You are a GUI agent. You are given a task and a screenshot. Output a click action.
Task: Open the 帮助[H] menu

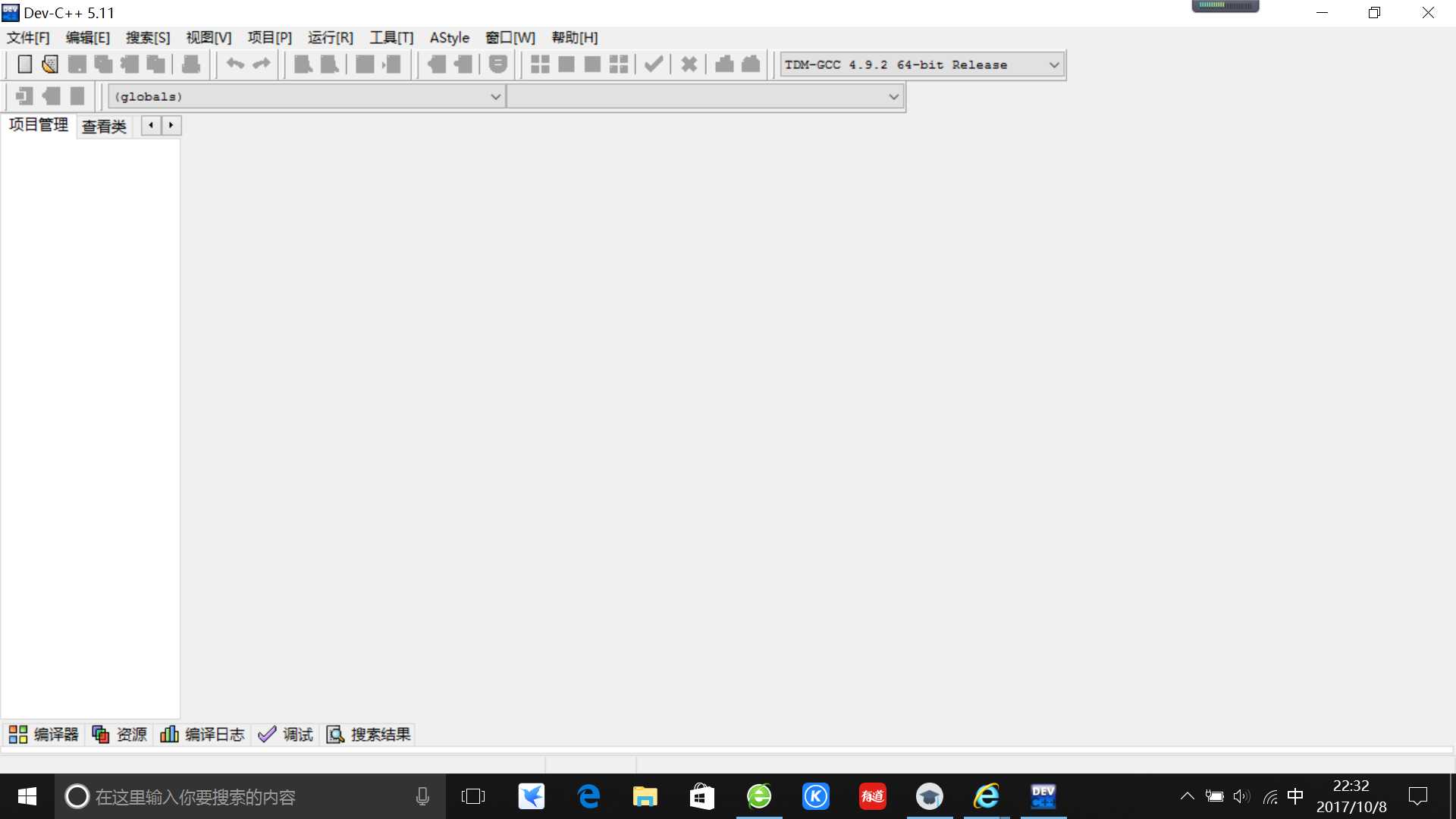575,38
